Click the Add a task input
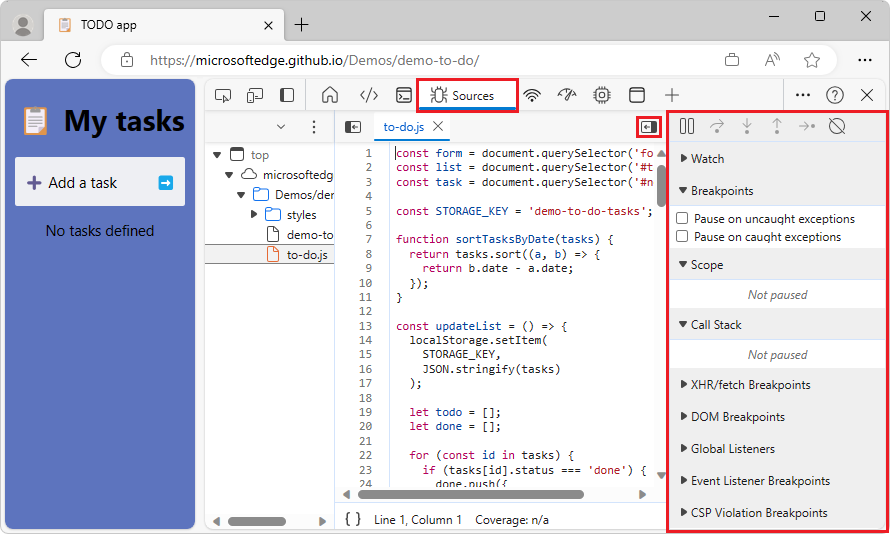Screen dimensions: 890x534 [x=100, y=182]
